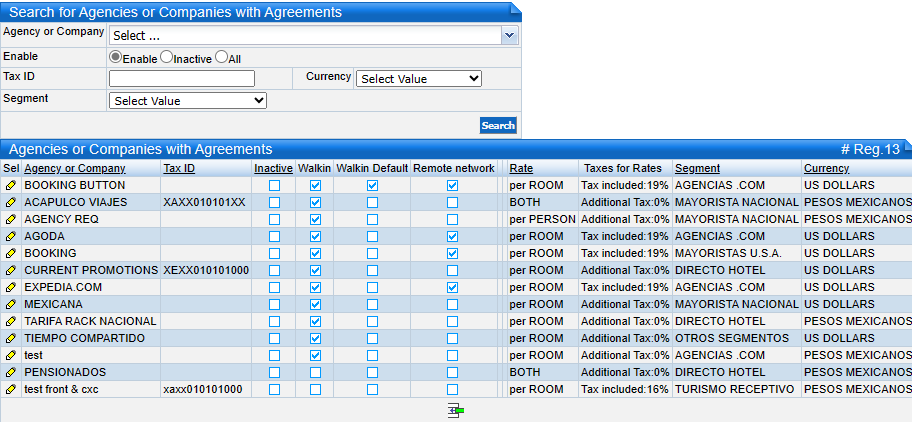Click pencil icon beside 'test' agency
The image size is (912, 422).
[10, 355]
